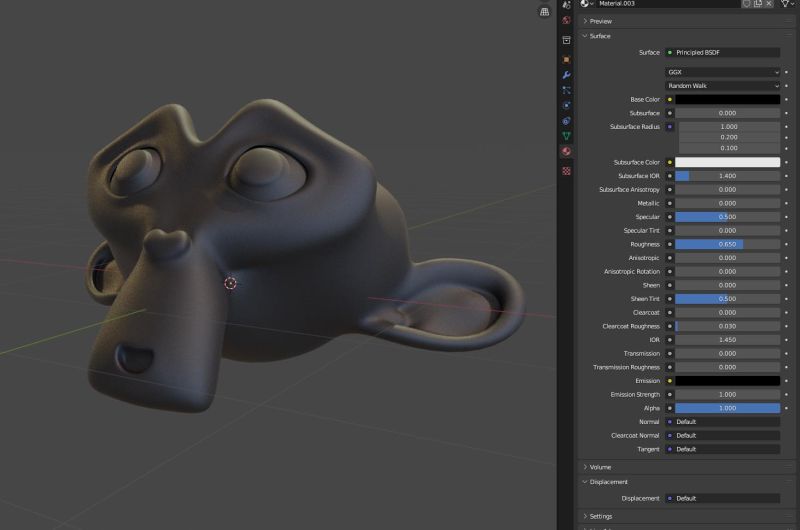Open the Subsurface Color white swatch
Screen dimensions: 800x530
click(x=728, y=162)
